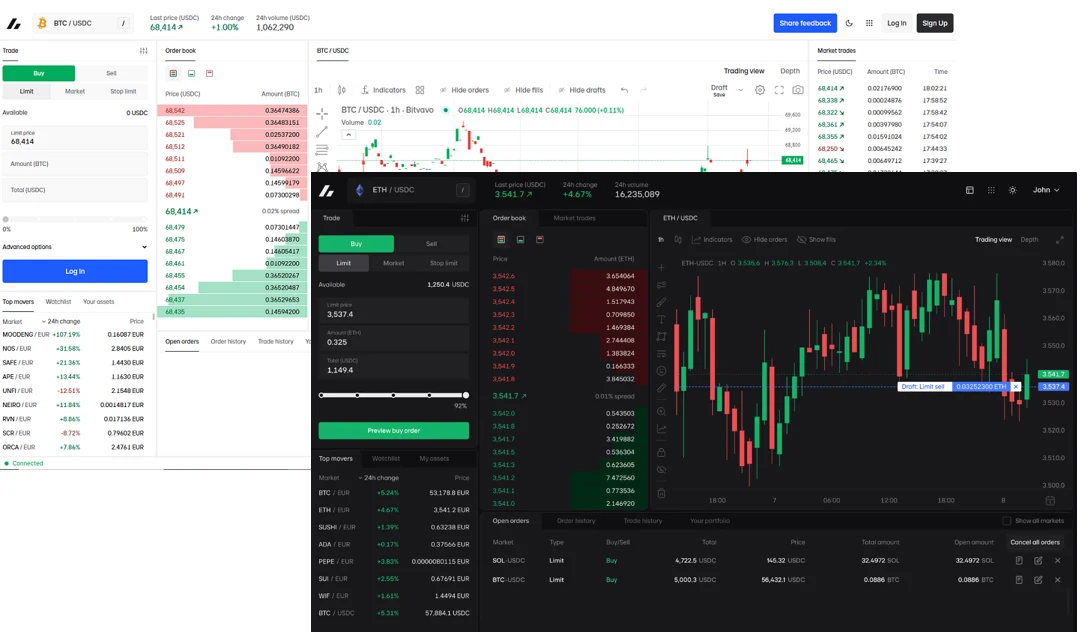Click the Share feedback button
This screenshot has width=1082, height=639.
click(x=805, y=23)
